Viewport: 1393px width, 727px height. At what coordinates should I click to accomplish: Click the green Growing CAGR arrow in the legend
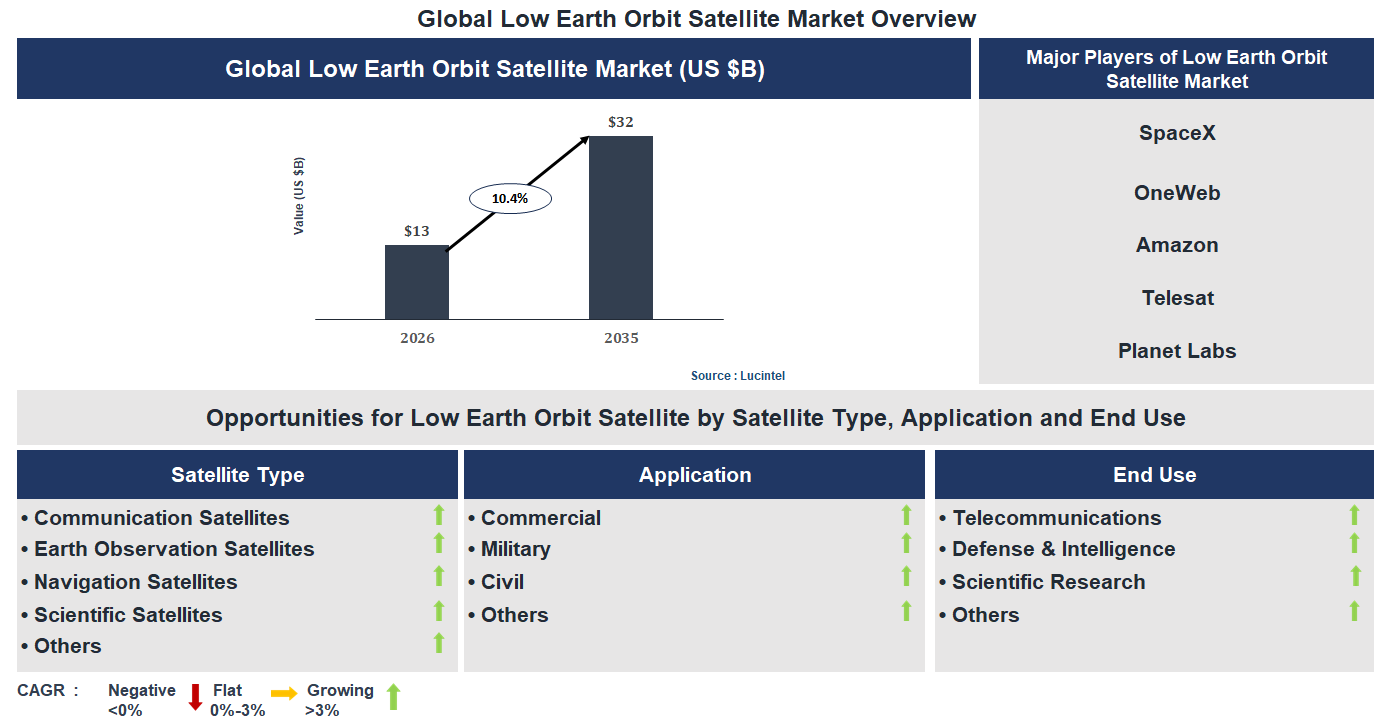coord(395,696)
